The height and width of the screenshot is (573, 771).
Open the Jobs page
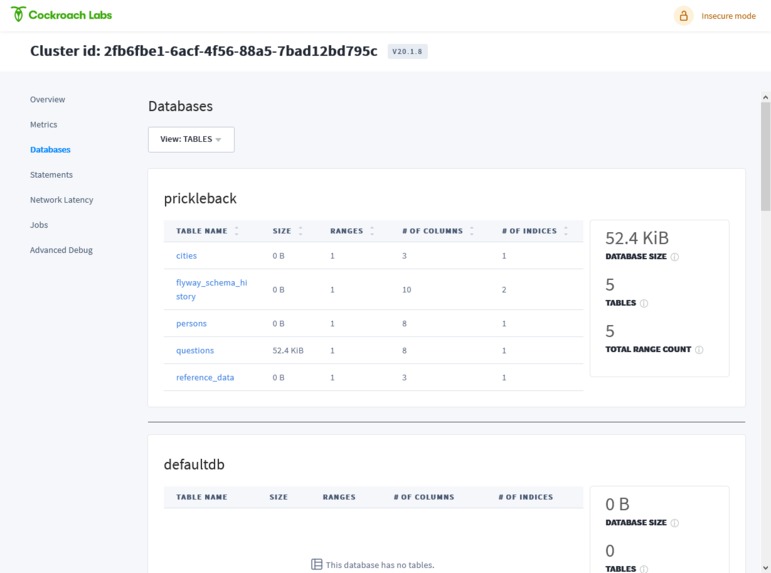pyautogui.click(x=39, y=225)
